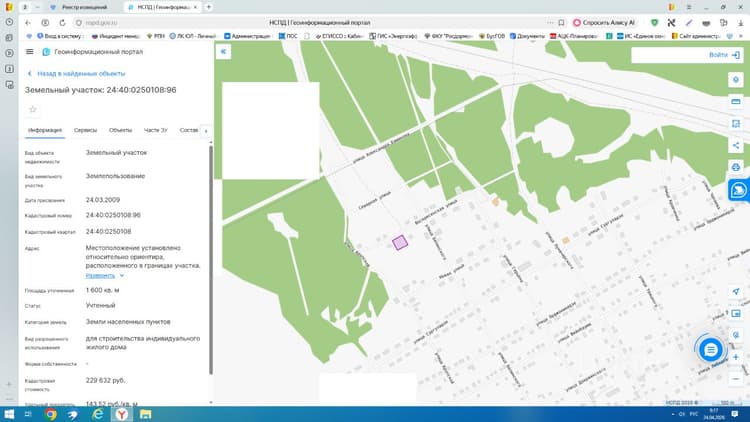This screenshot has height=422, width=750.
Task: Open the hamburger menu beside Геоинформационный портал
Action: pos(30,52)
